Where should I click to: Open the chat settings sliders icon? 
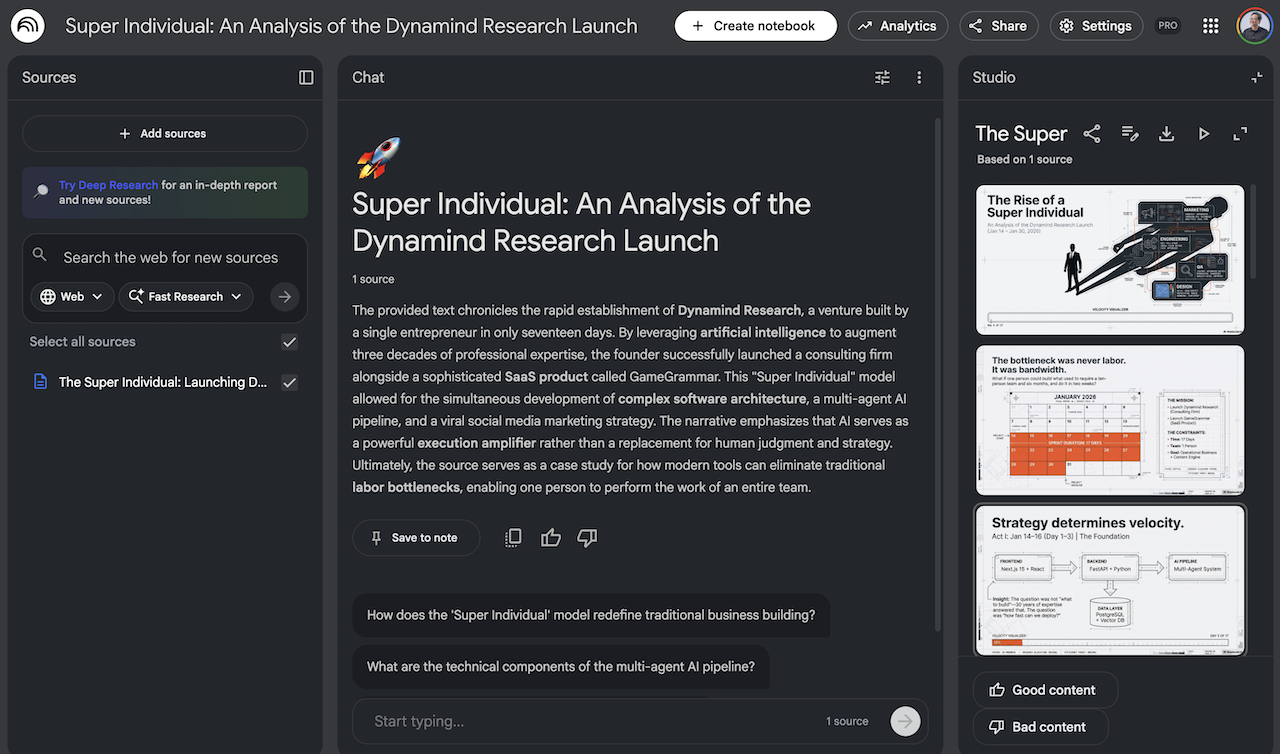click(x=882, y=77)
